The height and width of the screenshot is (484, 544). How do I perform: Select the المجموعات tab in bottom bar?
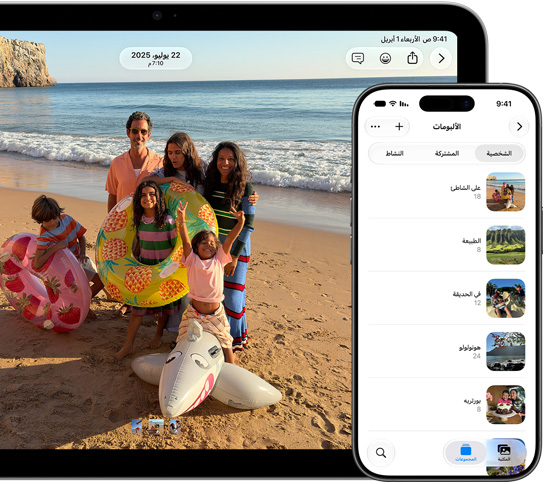click(466, 453)
